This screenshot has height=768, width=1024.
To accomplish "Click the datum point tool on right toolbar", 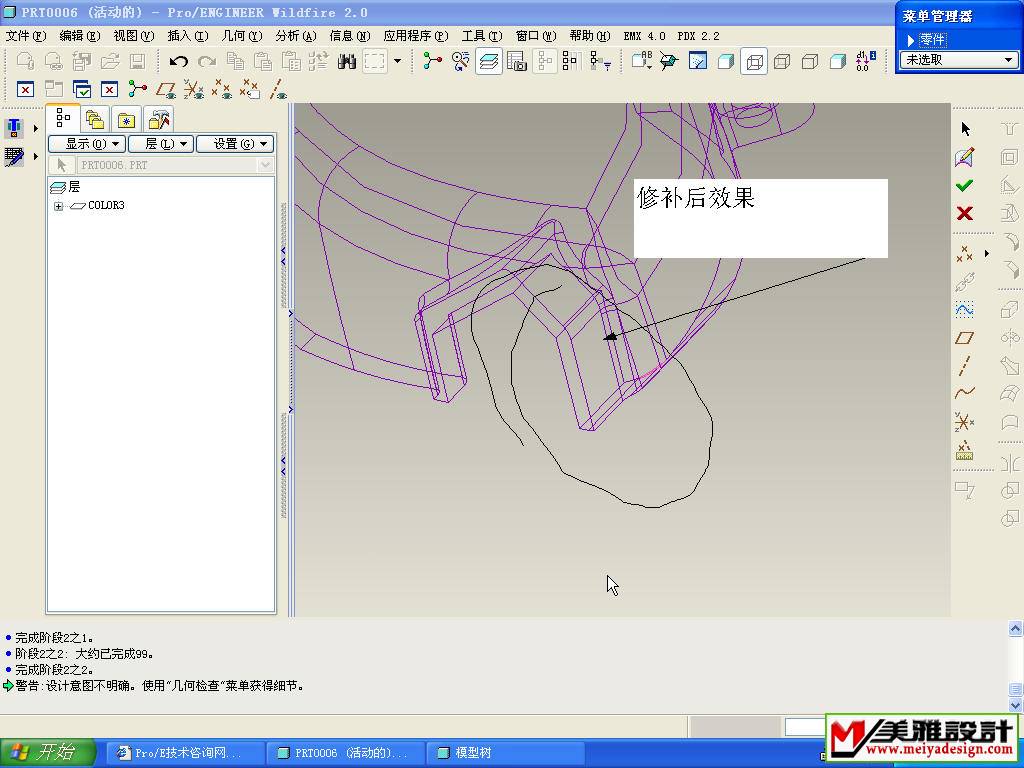I will click(x=965, y=253).
